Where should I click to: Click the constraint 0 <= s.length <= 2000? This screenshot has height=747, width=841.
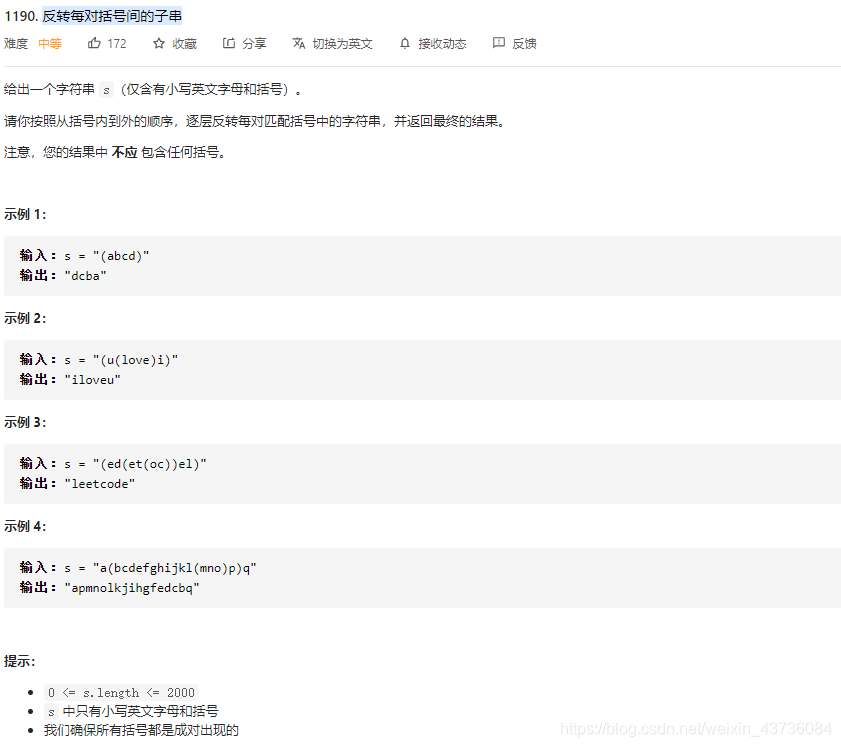click(121, 693)
